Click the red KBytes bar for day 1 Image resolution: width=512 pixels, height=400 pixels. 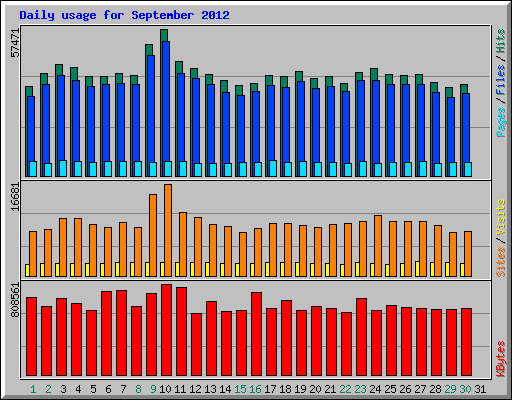(x=31, y=336)
